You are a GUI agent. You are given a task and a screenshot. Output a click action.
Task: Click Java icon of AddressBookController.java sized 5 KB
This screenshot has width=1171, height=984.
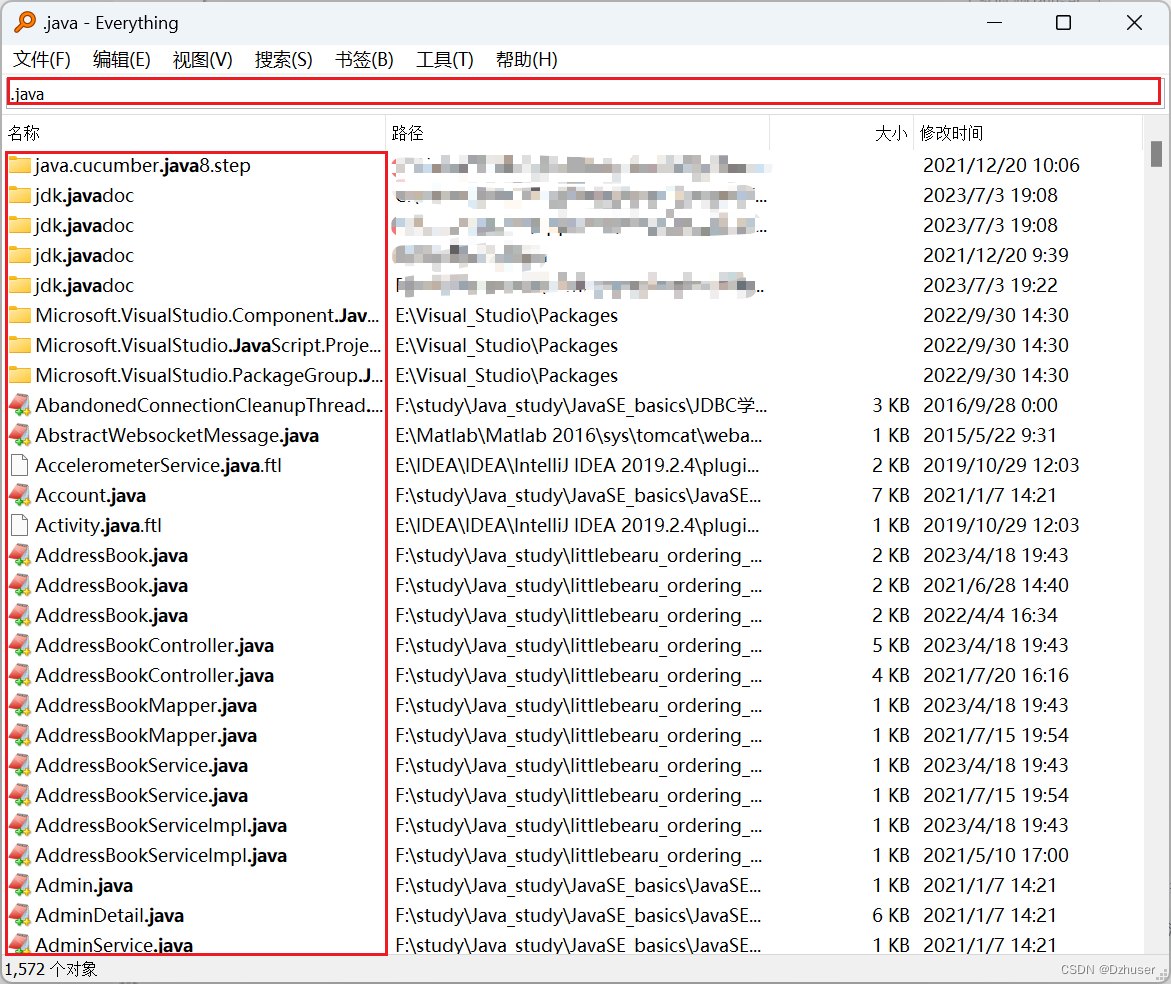(20, 645)
